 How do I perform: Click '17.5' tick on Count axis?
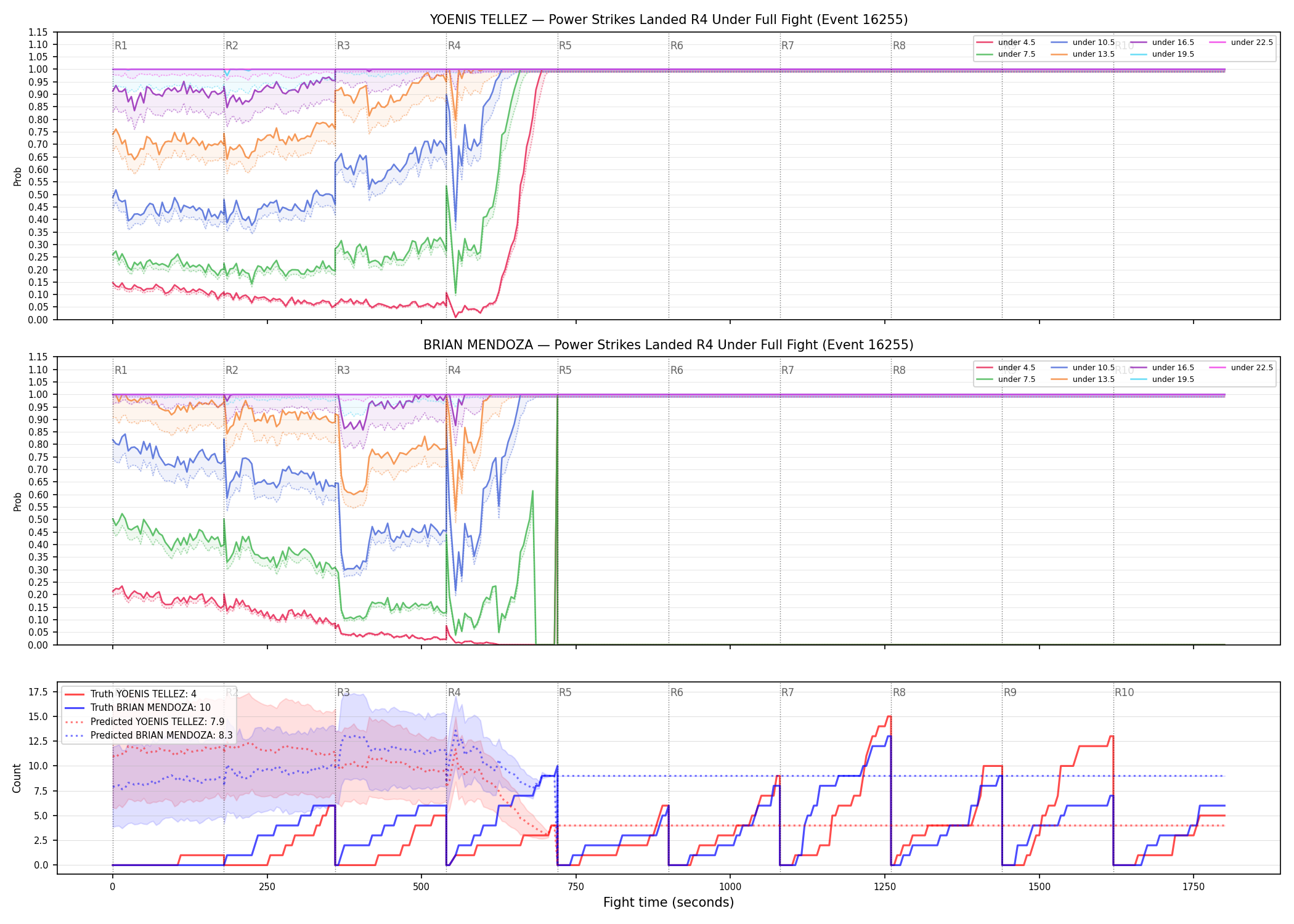(38, 692)
